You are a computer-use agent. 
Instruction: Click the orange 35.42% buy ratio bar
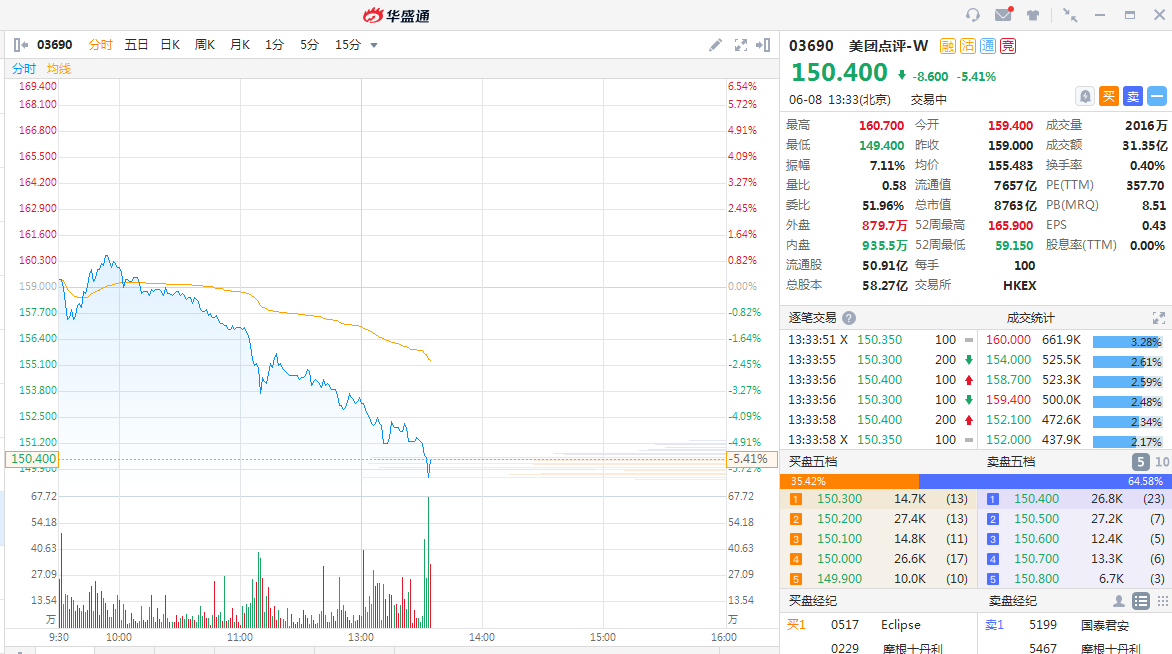coord(849,481)
